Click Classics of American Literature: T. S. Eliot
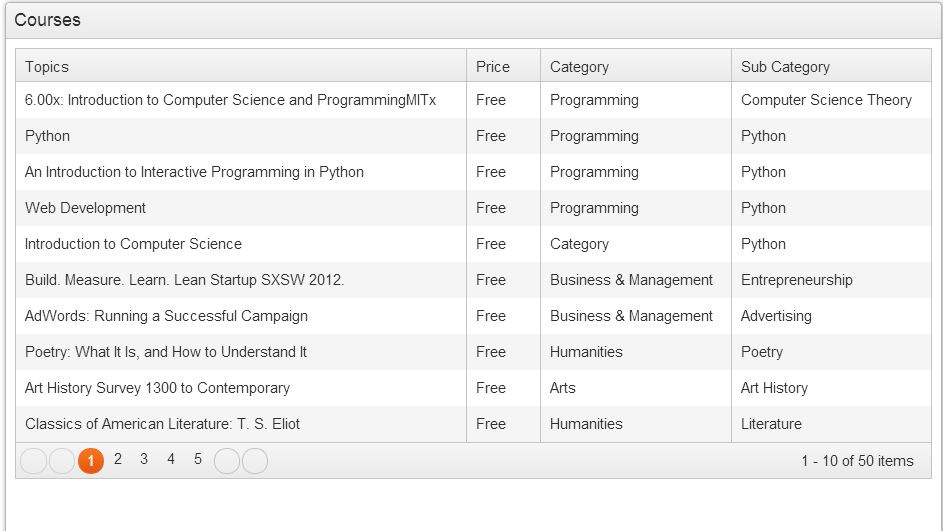The image size is (943, 531). [162, 424]
